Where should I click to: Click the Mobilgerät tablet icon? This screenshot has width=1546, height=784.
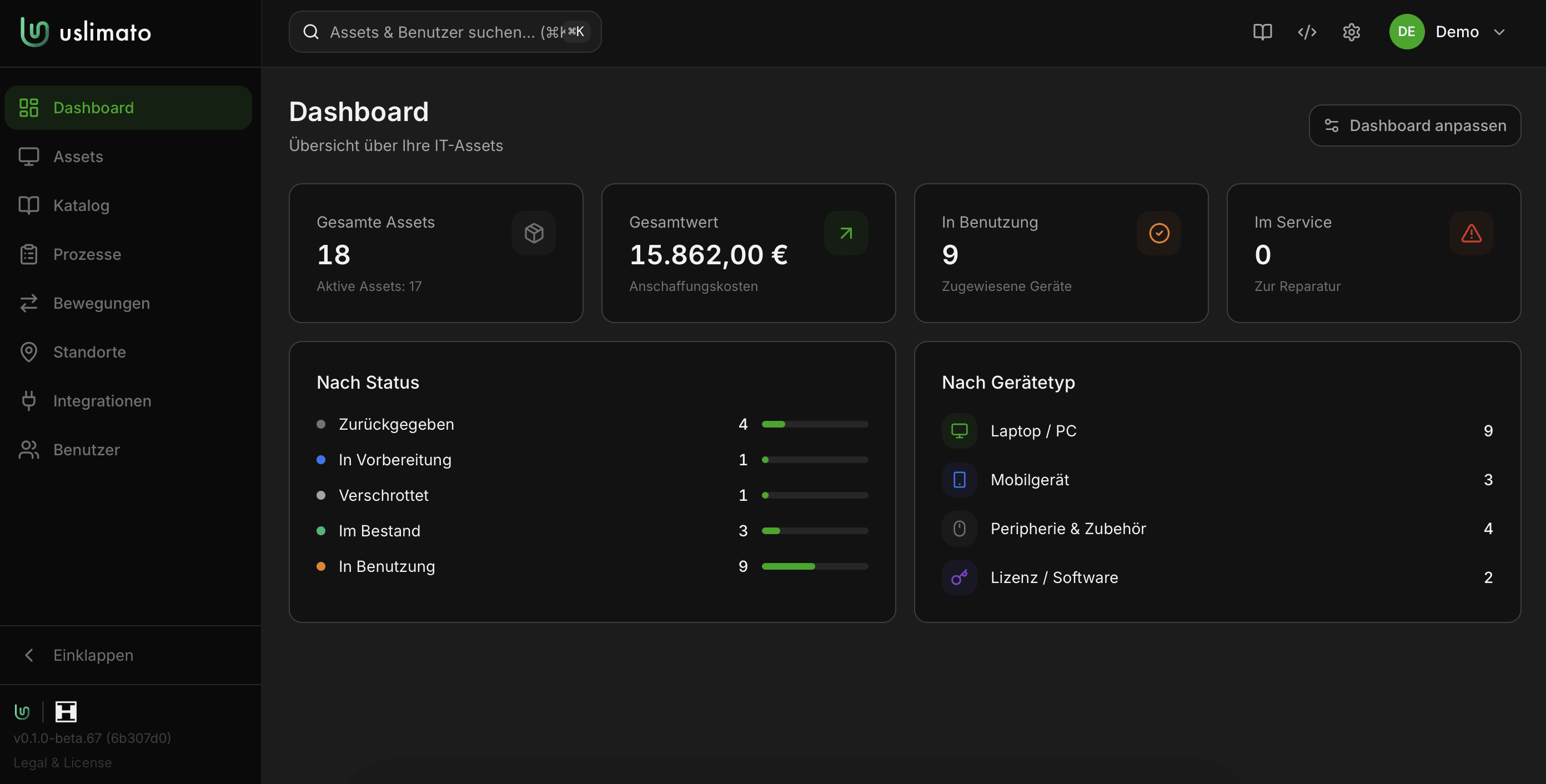(960, 480)
